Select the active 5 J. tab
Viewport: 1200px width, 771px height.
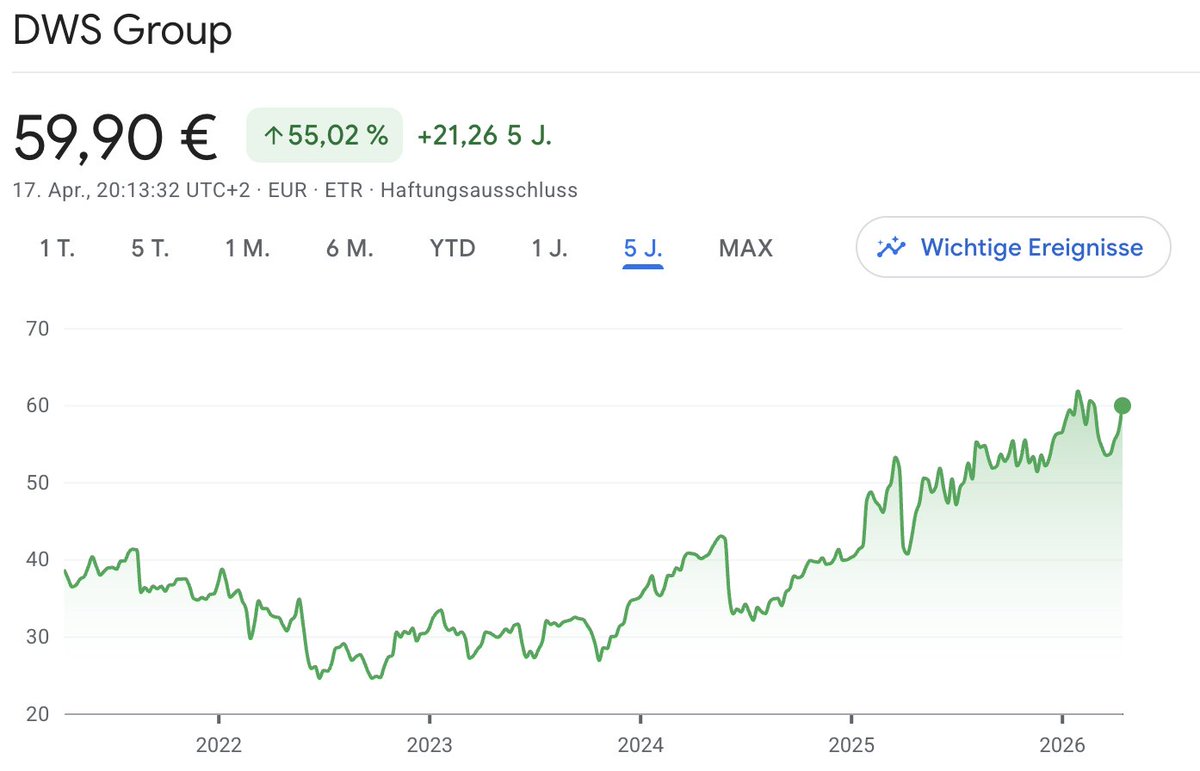pos(643,248)
